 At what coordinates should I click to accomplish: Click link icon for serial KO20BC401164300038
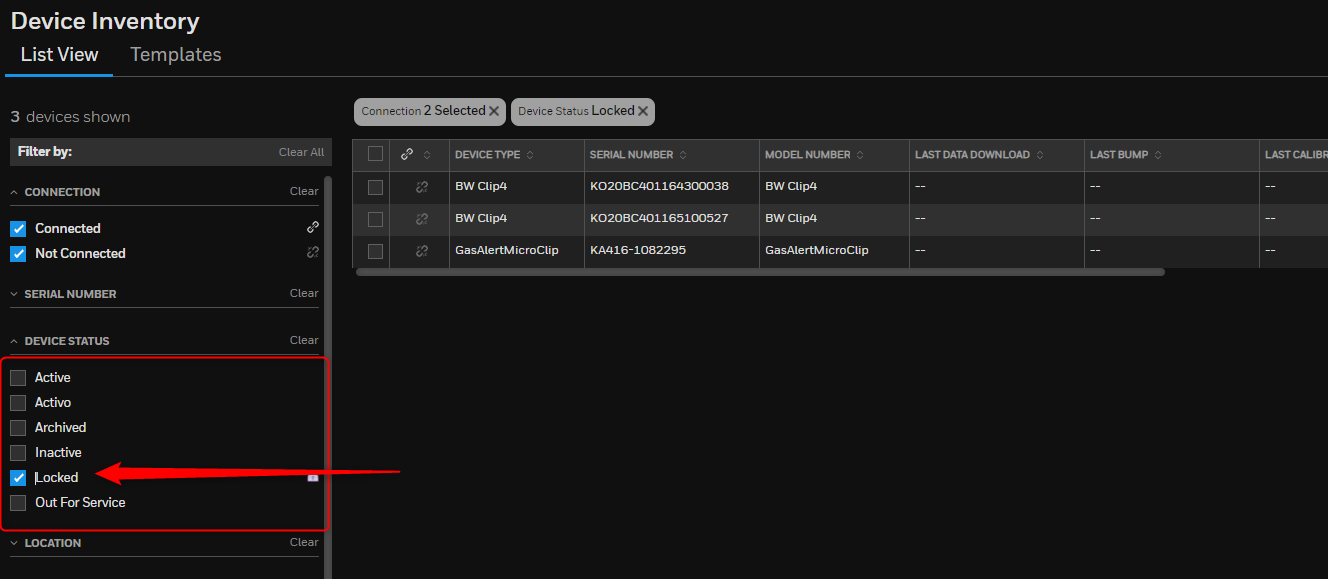click(421, 187)
